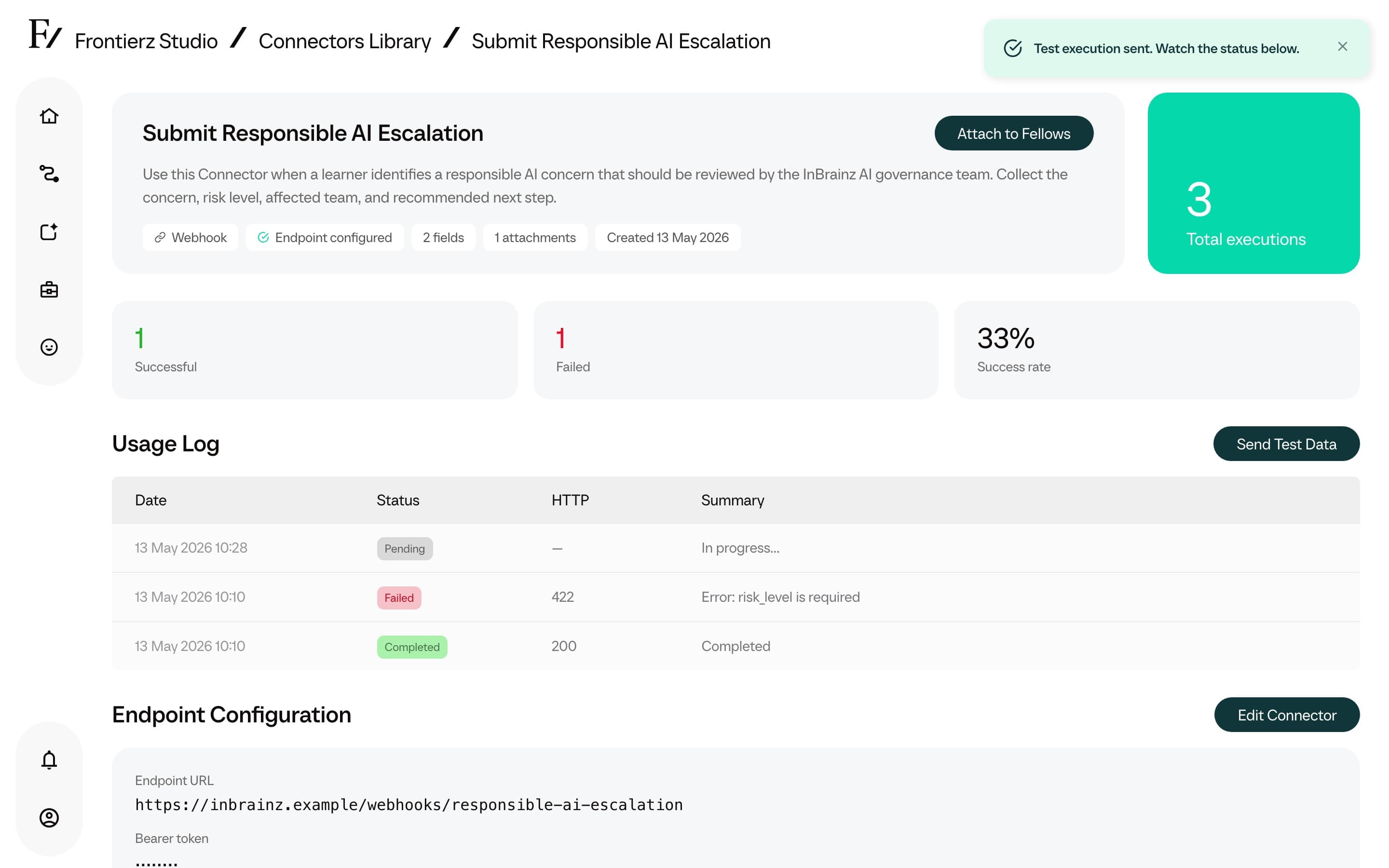Click Send Test Data button
Image resolution: width=1389 pixels, height=868 pixels.
click(x=1286, y=444)
